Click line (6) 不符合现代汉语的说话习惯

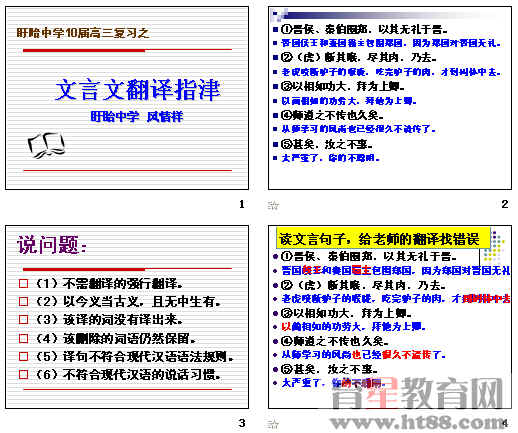(128, 375)
